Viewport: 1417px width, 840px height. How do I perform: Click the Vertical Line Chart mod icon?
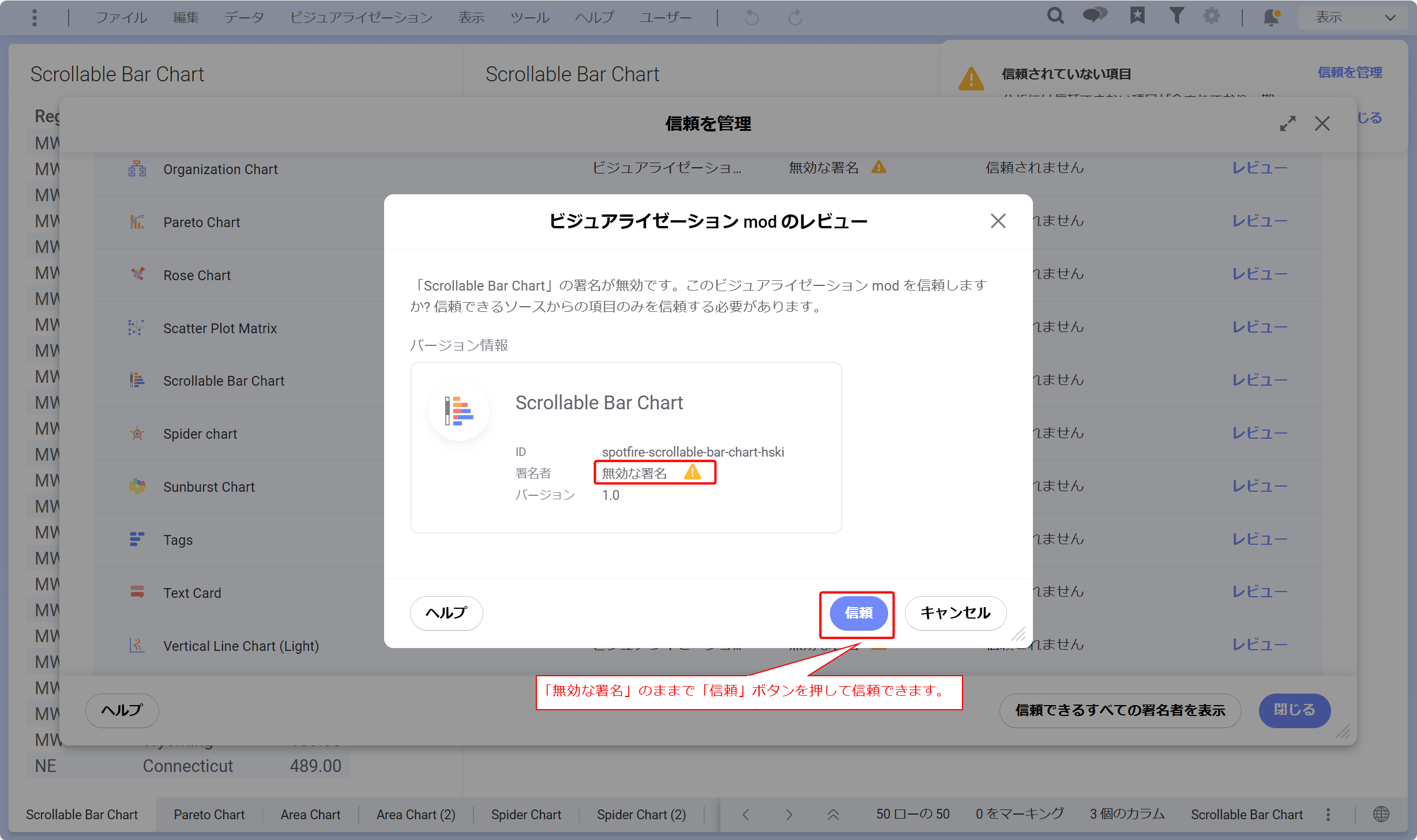[137, 645]
